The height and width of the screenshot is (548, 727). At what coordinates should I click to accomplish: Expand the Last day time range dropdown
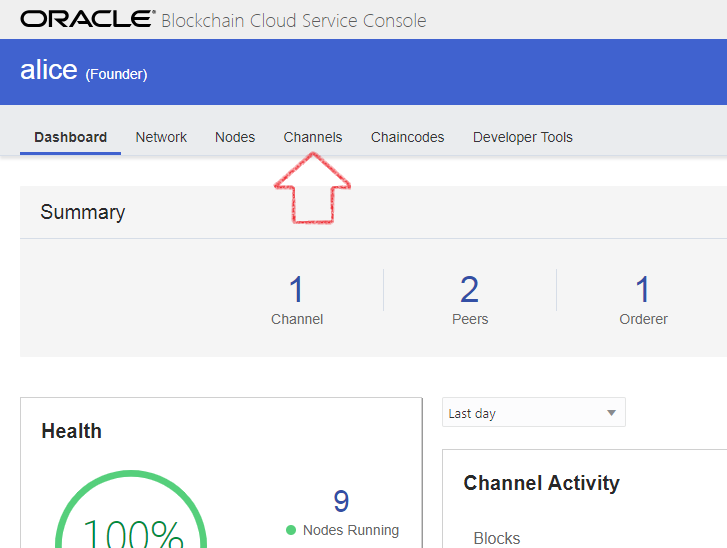tap(534, 412)
